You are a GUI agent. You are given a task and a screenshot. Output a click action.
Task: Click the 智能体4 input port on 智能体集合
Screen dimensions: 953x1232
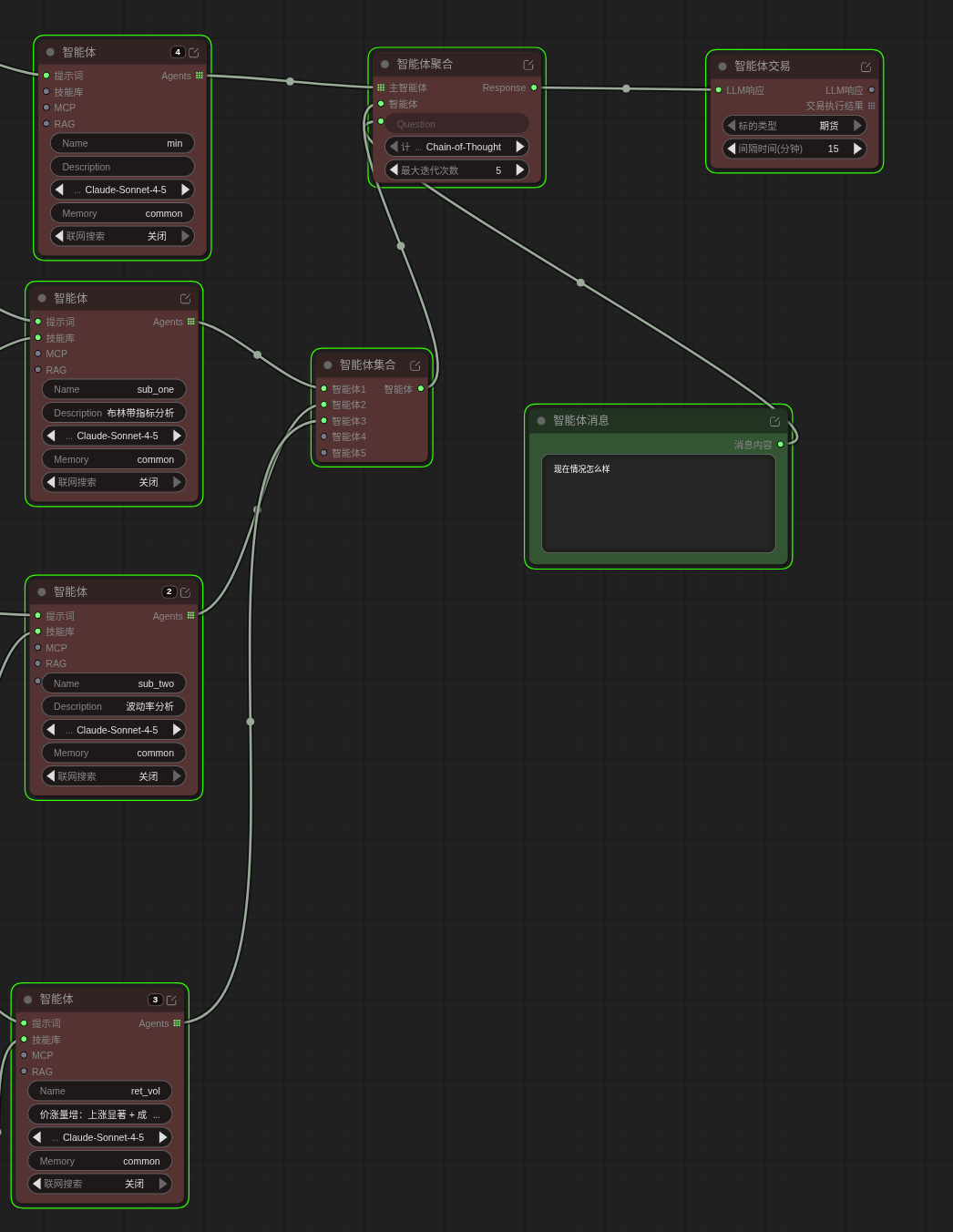pyautogui.click(x=323, y=436)
